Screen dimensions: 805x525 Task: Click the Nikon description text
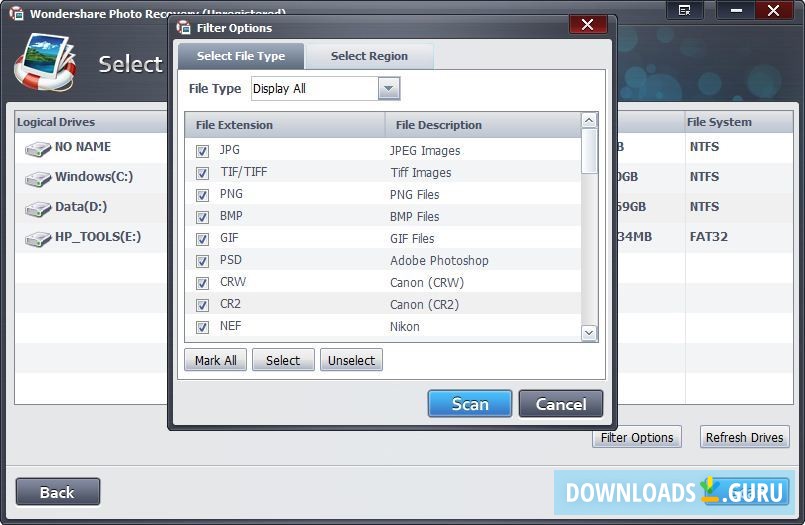point(405,327)
